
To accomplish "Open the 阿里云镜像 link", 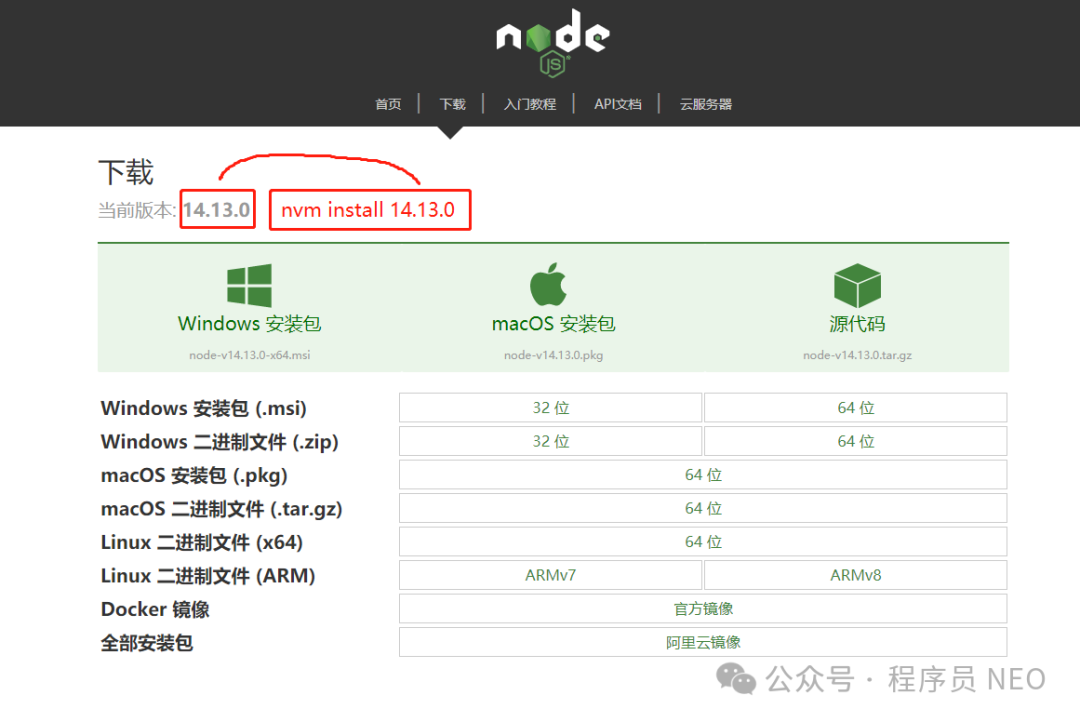I will 703,642.
